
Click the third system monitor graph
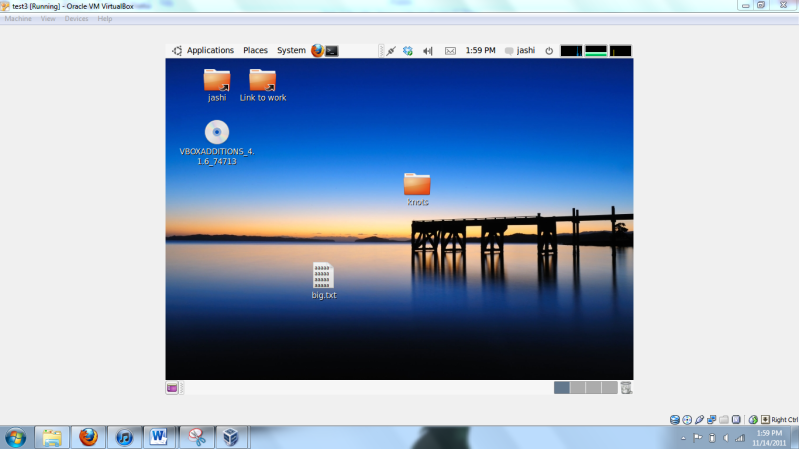(x=620, y=50)
